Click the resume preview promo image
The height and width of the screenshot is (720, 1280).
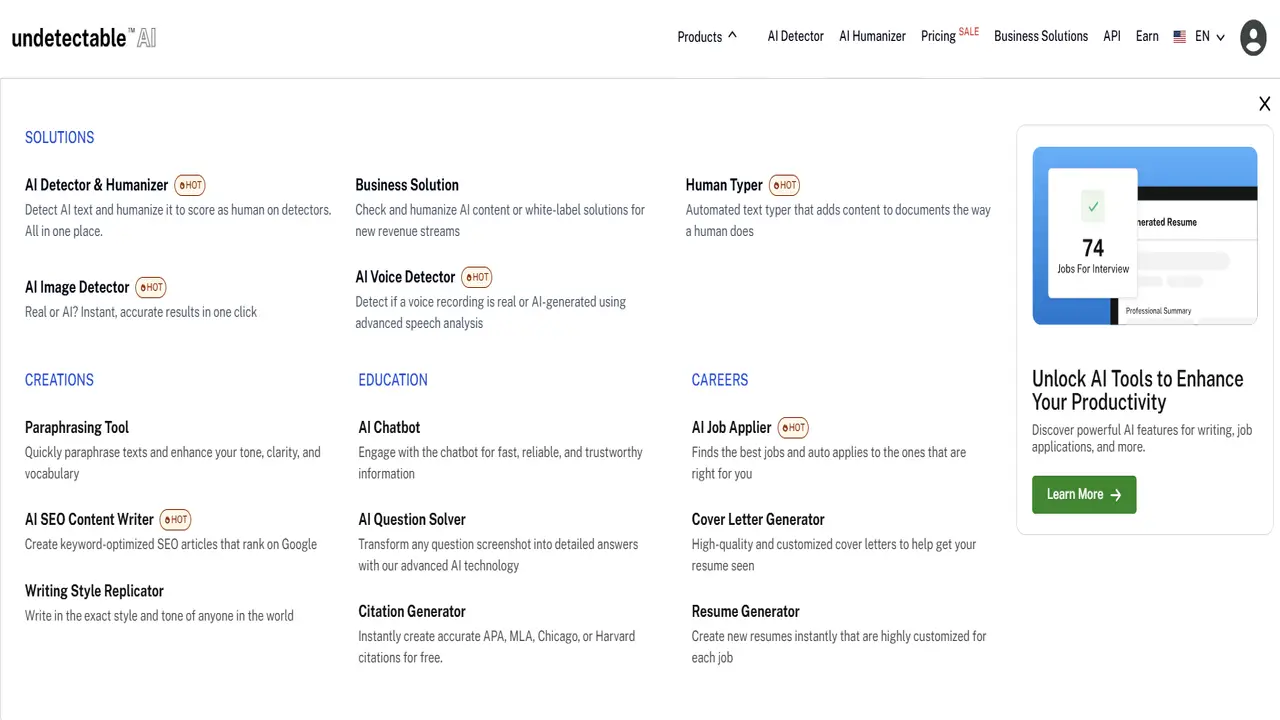click(x=1145, y=236)
